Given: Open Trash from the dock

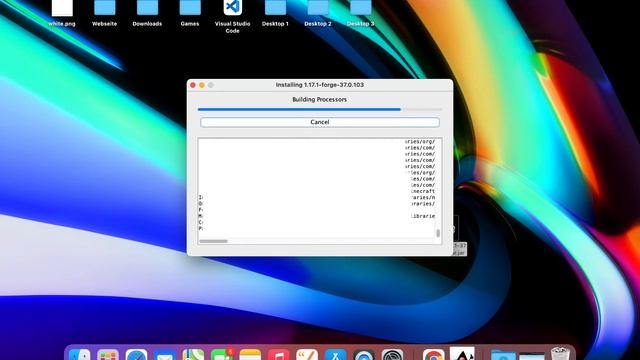Looking at the screenshot, I should [560, 354].
